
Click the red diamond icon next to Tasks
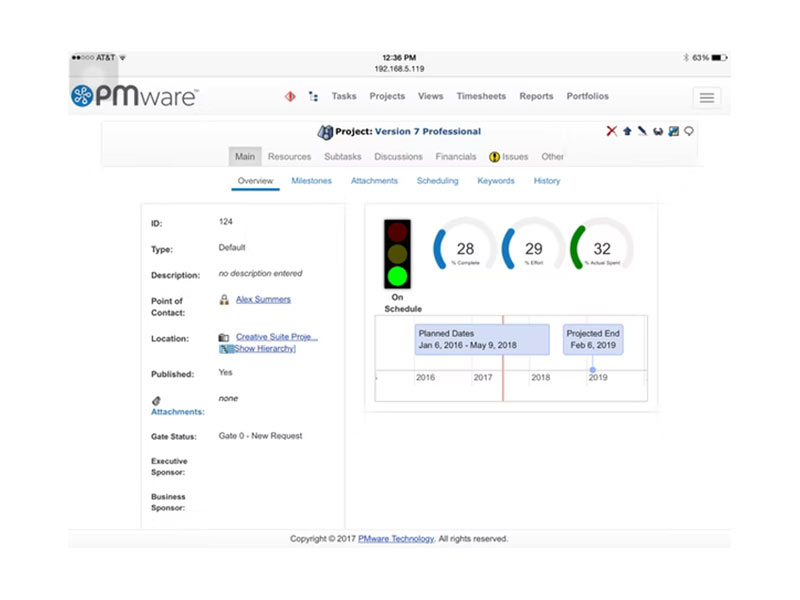tap(290, 96)
